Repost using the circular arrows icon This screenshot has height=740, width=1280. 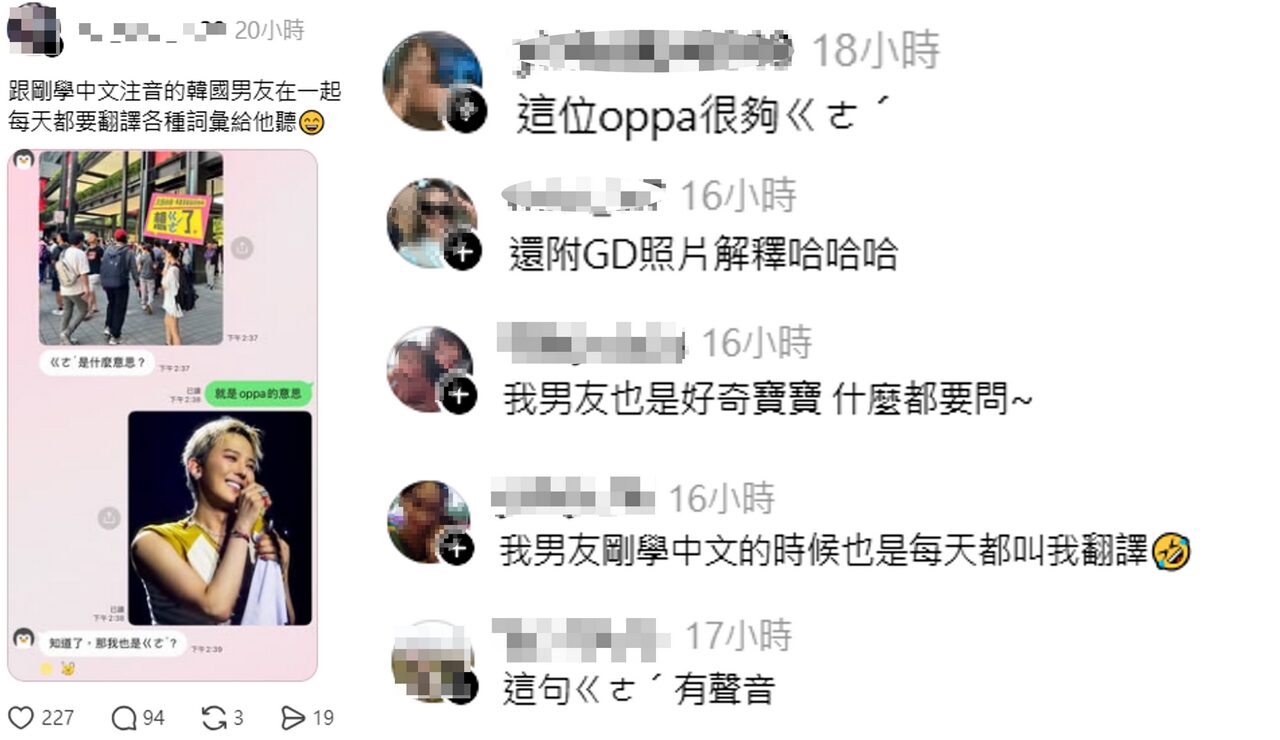tap(214, 717)
